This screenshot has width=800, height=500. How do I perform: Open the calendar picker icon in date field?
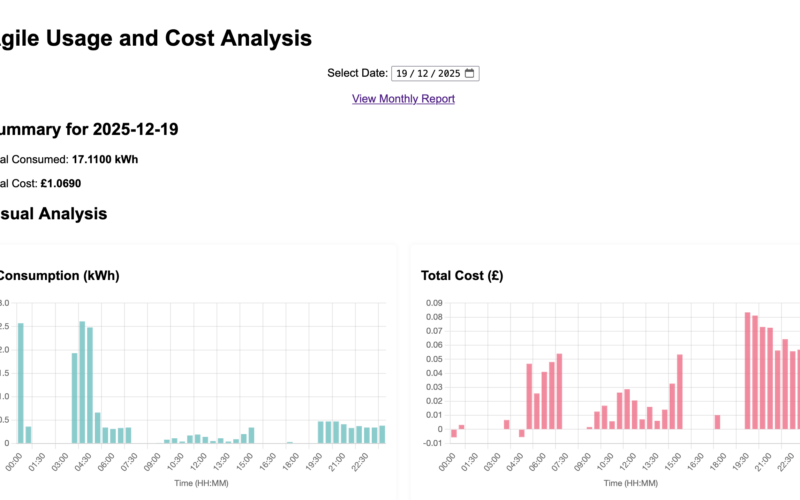pyautogui.click(x=471, y=73)
